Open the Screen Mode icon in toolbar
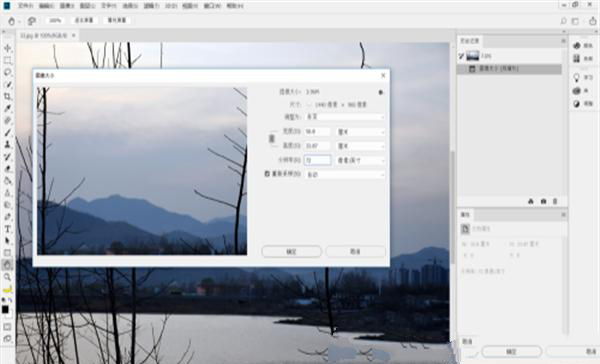Viewport: 600px width, 364px height. tap(7, 339)
